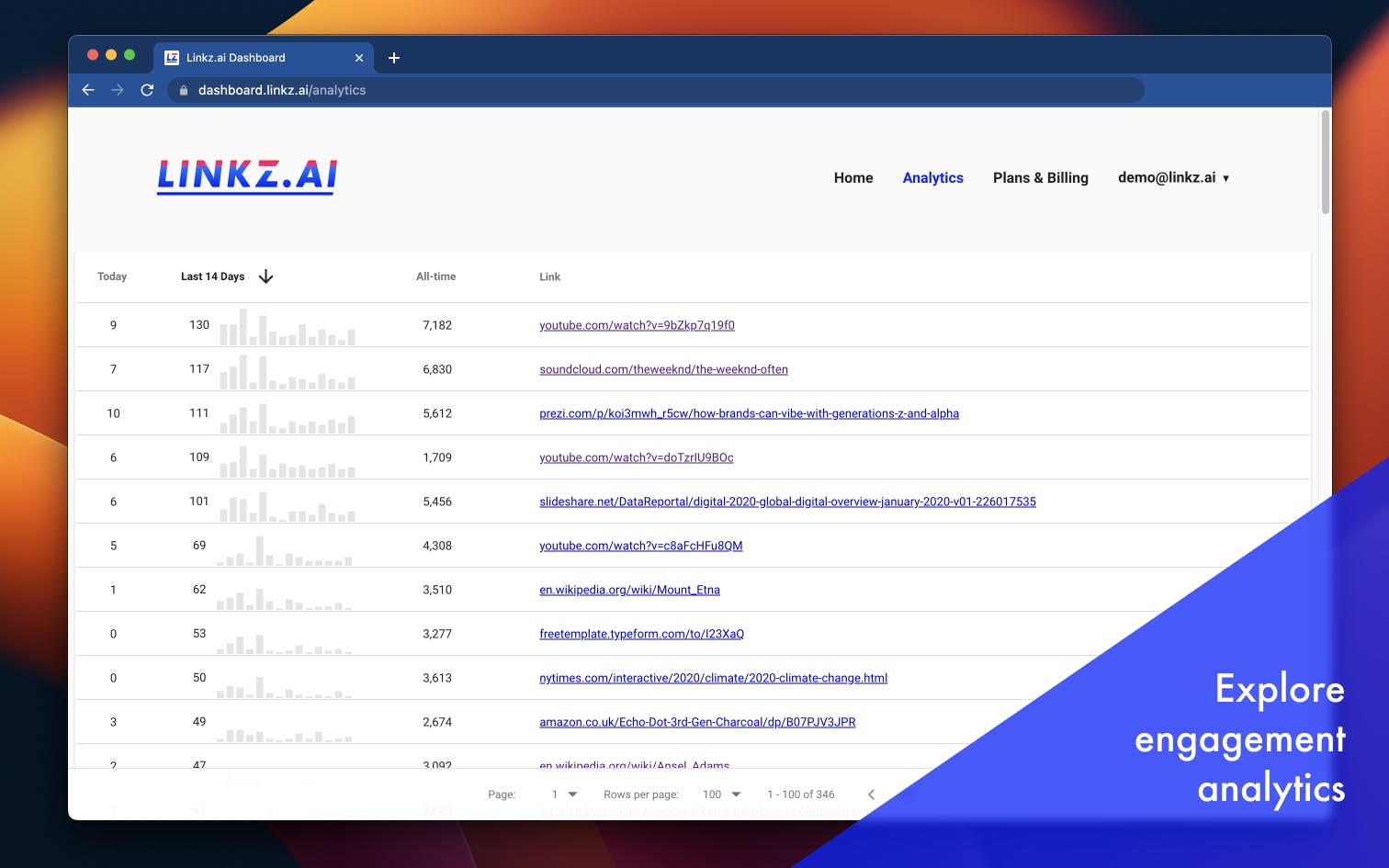Screen dimensions: 1389x868
Task: Click the all-time value 3,277
Action: (437, 634)
